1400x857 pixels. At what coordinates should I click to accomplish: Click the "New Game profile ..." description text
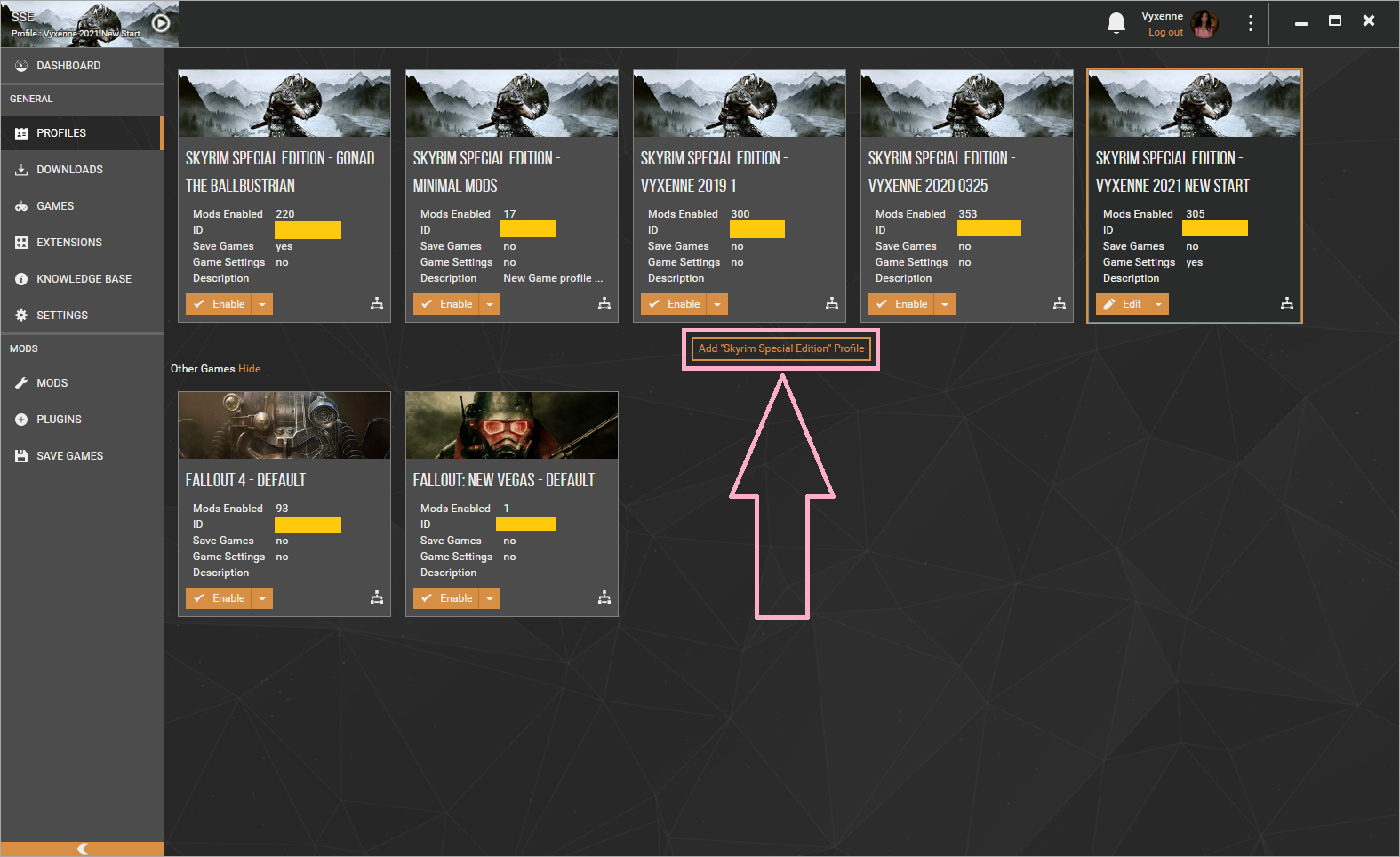point(553,278)
